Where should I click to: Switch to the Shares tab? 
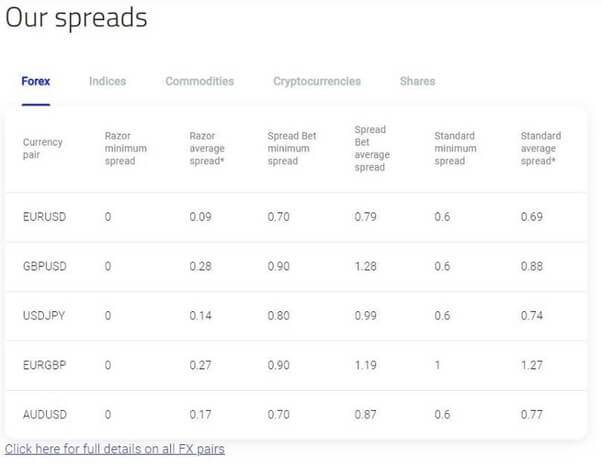coord(417,81)
